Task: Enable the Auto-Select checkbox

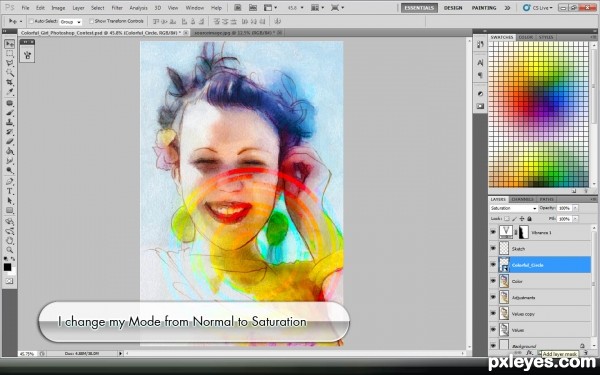Action: (x=32, y=21)
